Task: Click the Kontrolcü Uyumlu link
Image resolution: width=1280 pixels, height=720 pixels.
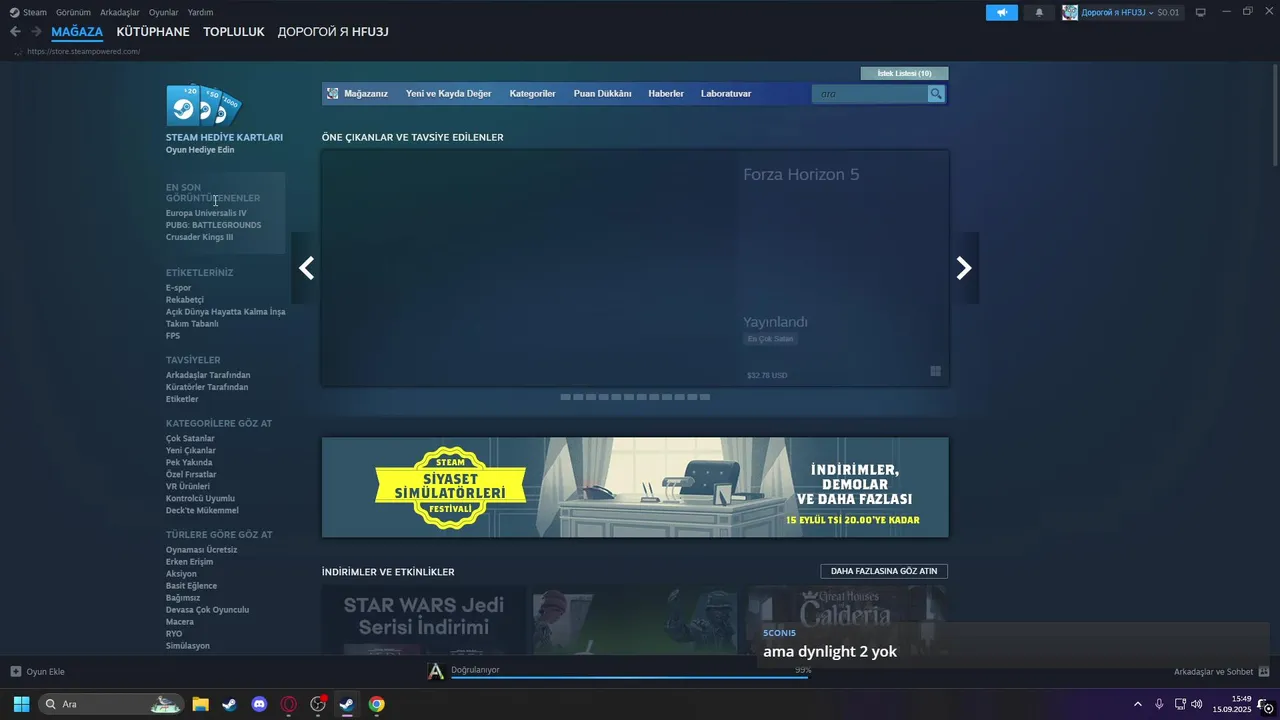Action: coord(200,498)
